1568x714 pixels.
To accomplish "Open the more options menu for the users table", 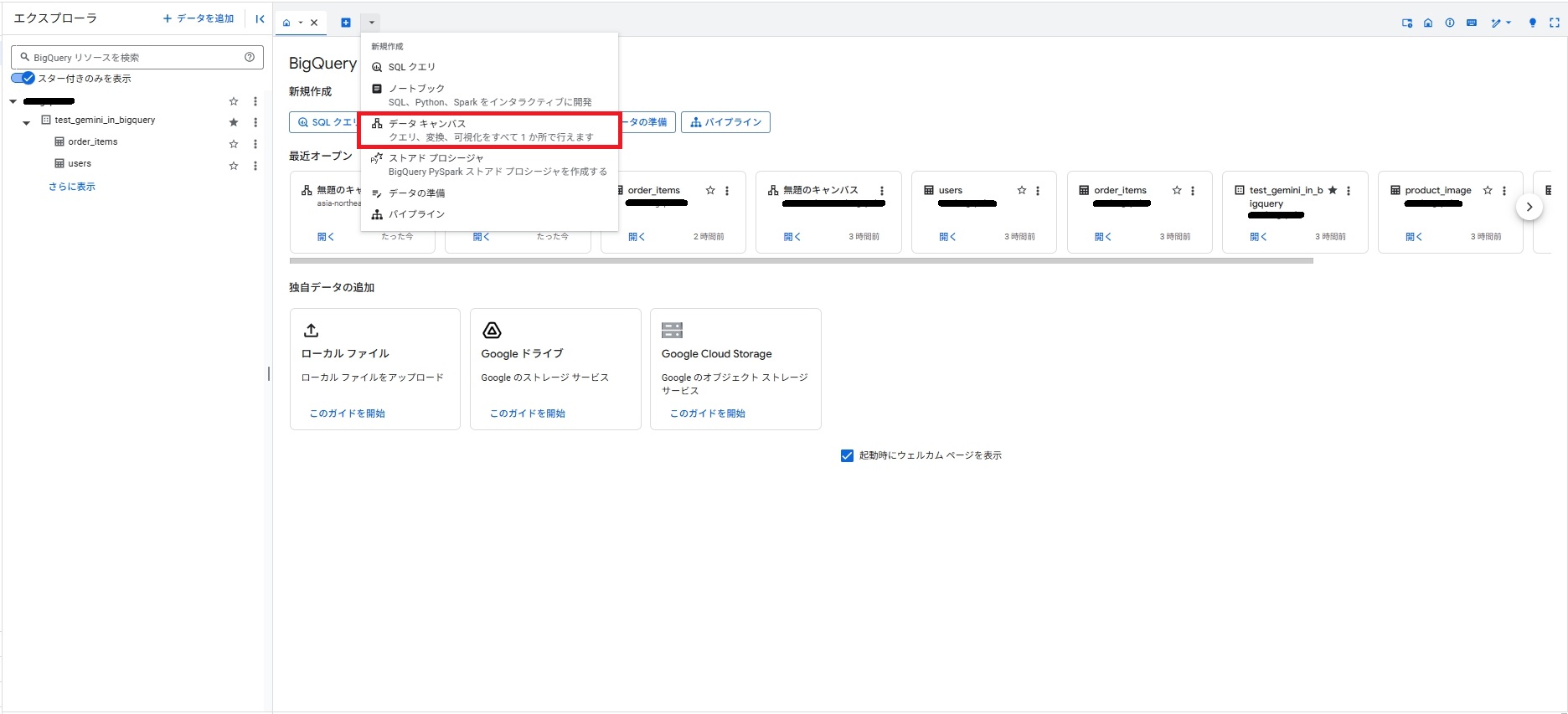I will coord(255,166).
